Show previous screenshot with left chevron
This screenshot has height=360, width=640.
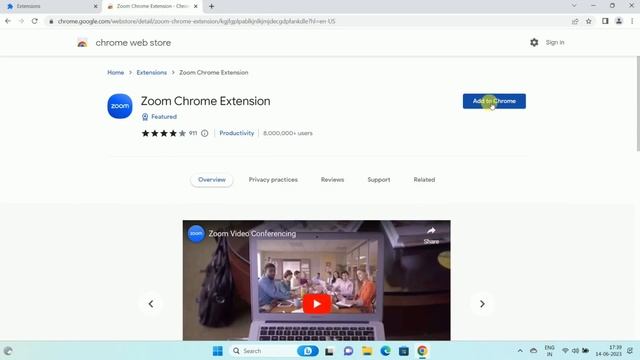pyautogui.click(x=151, y=304)
